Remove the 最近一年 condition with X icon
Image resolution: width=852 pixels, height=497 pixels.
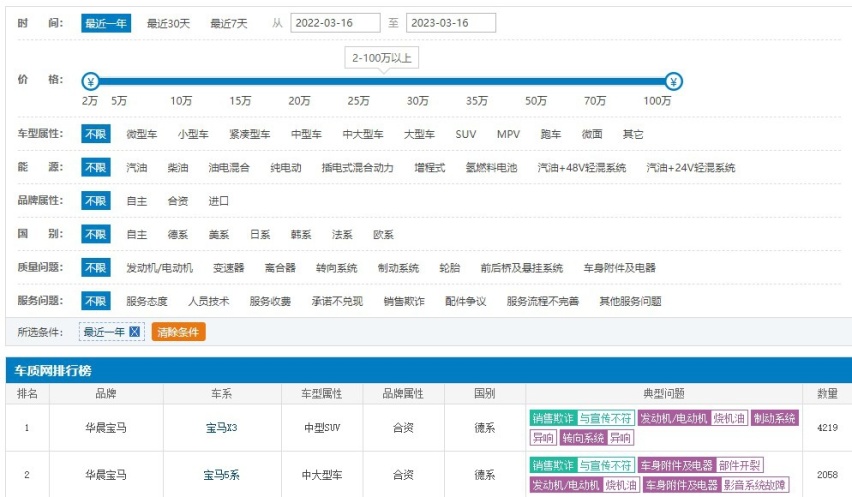point(135,332)
